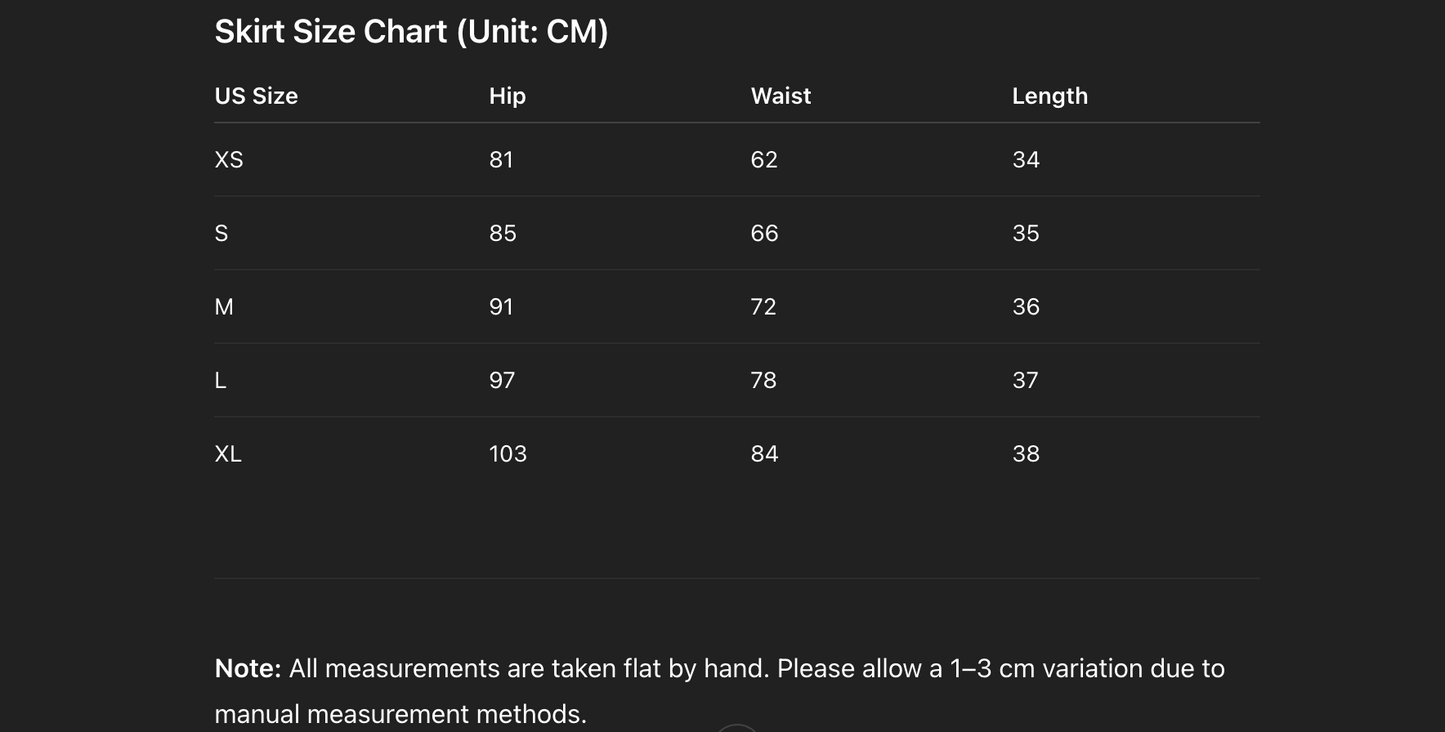This screenshot has height=732, width=1445.
Task: Click the bold 'Note:' label
Action: tap(248, 668)
